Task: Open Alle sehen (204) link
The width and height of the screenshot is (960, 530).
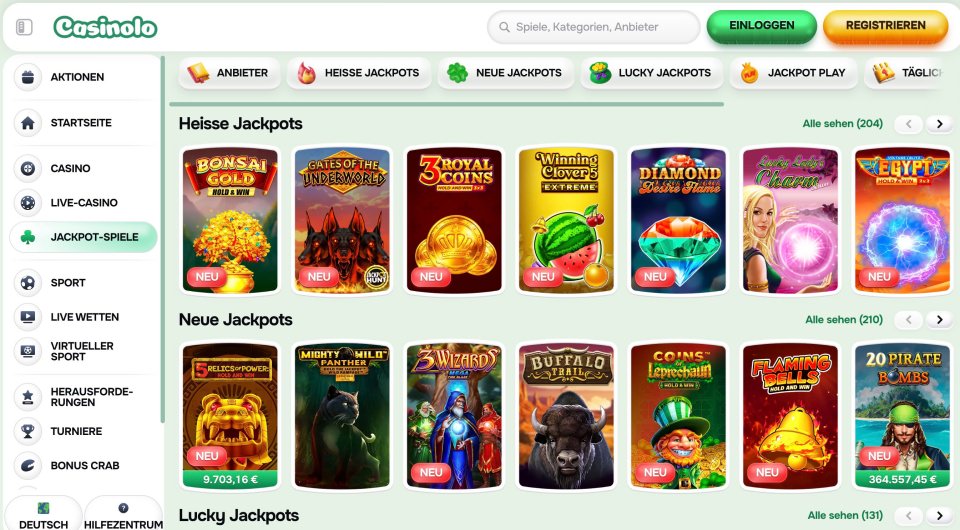Action: (842, 124)
